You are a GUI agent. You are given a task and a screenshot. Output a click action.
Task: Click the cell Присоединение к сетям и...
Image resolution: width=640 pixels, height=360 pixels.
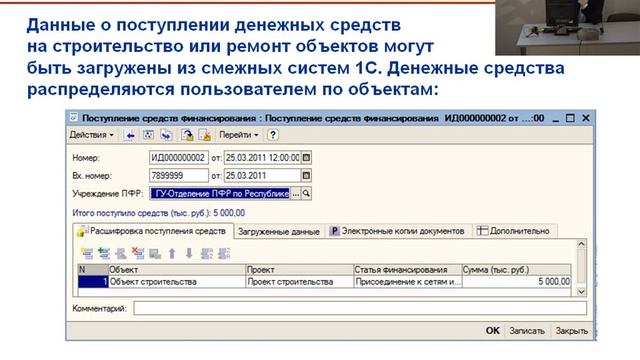click(407, 282)
